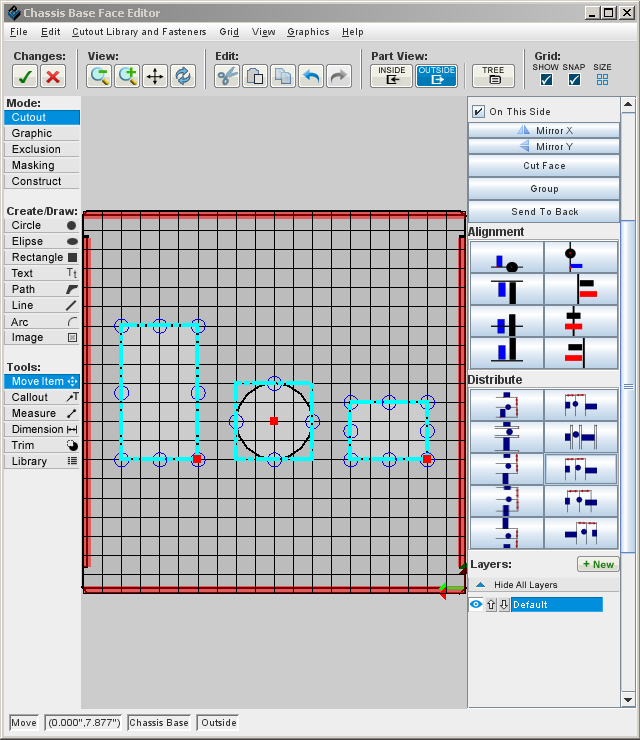Select the pan view arrows icon

pos(155,76)
